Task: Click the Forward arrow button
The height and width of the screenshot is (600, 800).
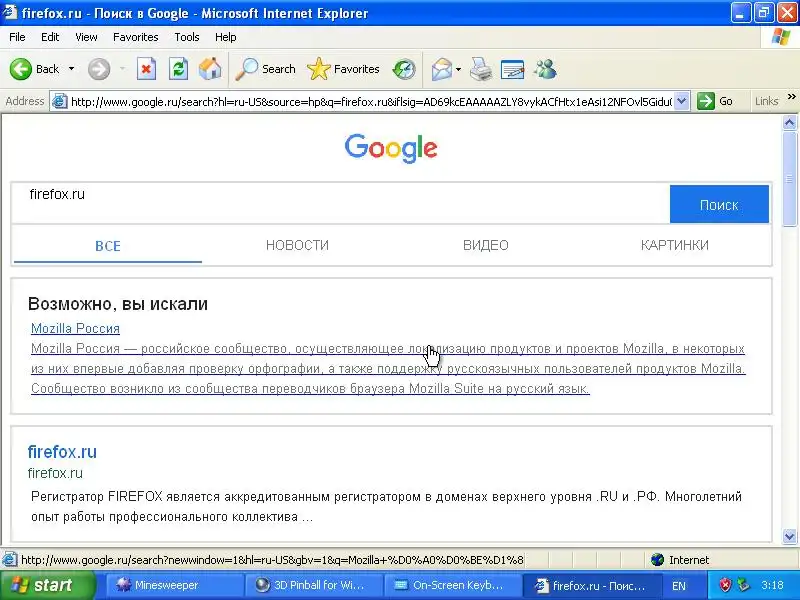Action: coord(99,69)
